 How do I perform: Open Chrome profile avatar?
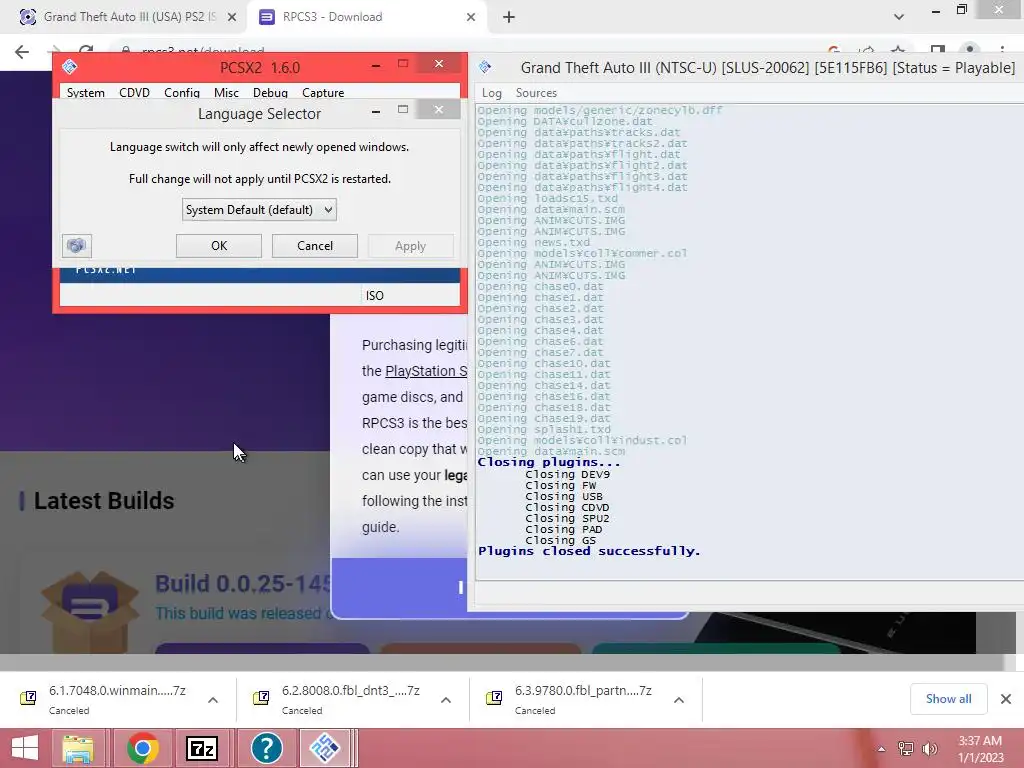970,50
